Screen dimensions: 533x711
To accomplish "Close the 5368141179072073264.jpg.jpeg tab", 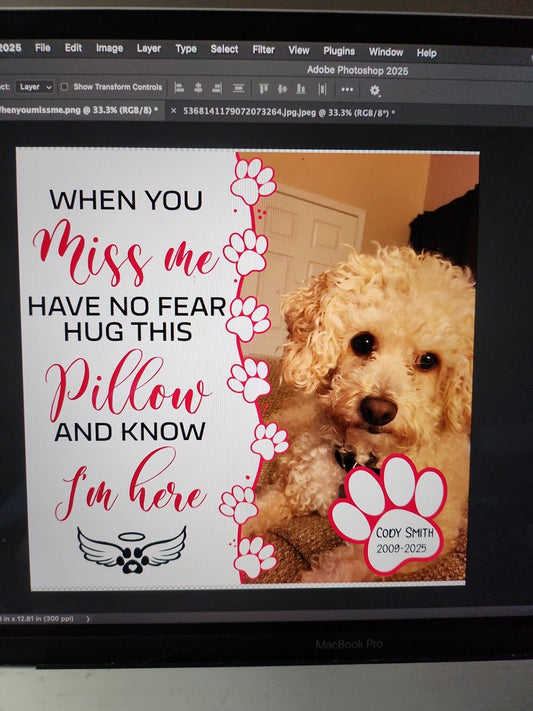I will [173, 111].
